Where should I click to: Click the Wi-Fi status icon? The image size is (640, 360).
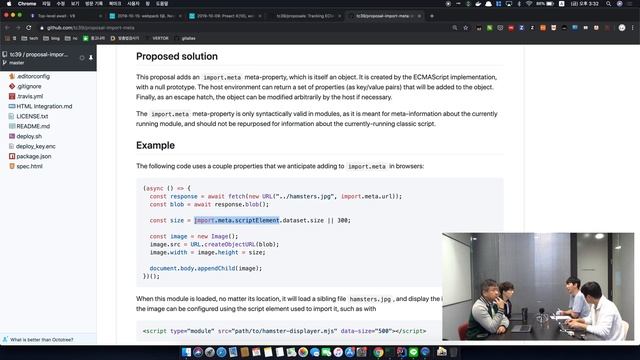point(529,4)
